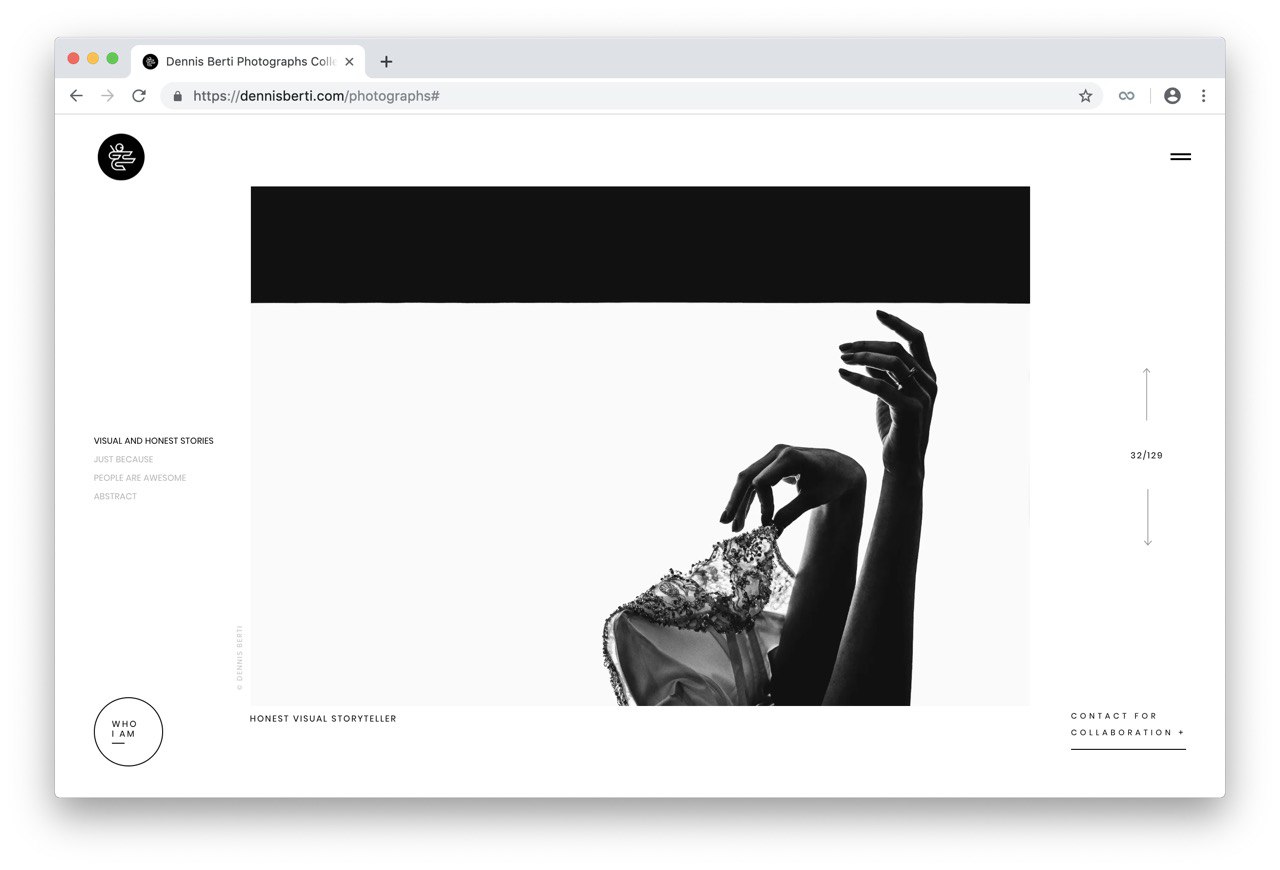Image resolution: width=1280 pixels, height=870 pixels.
Task: Select Visual and Honest Stories category
Action: point(154,441)
